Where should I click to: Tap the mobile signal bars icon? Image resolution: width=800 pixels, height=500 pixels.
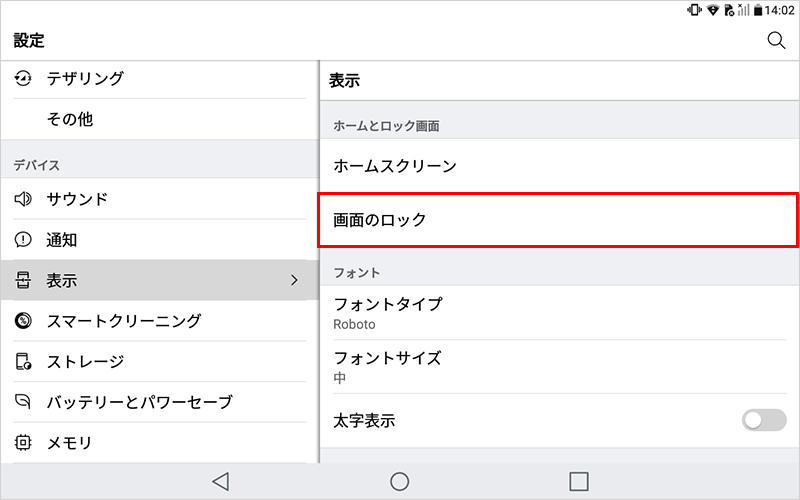tap(743, 10)
